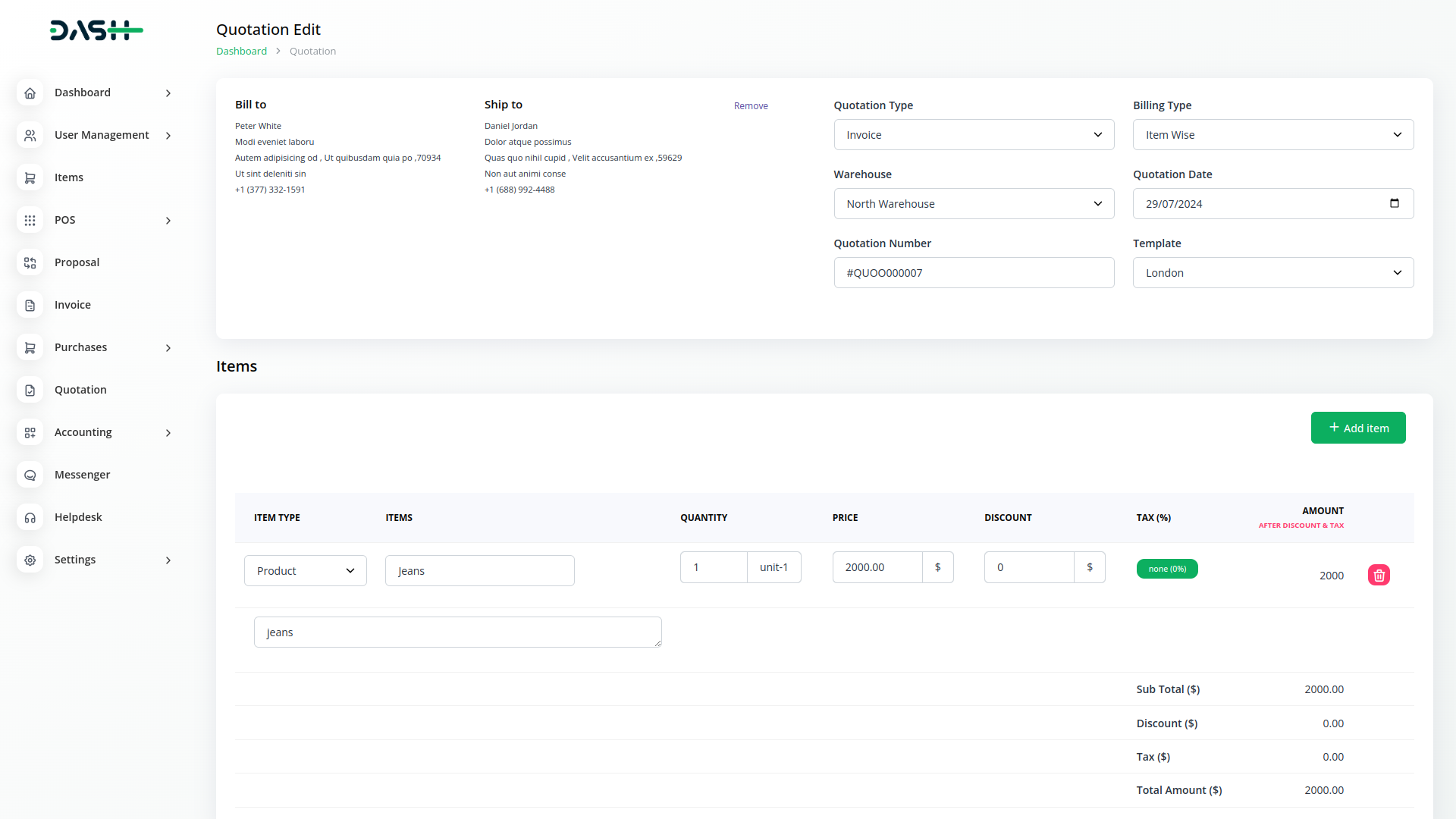Viewport: 1456px width, 819px height.
Task: Click the Settings gear icon in sidebar
Action: point(30,560)
